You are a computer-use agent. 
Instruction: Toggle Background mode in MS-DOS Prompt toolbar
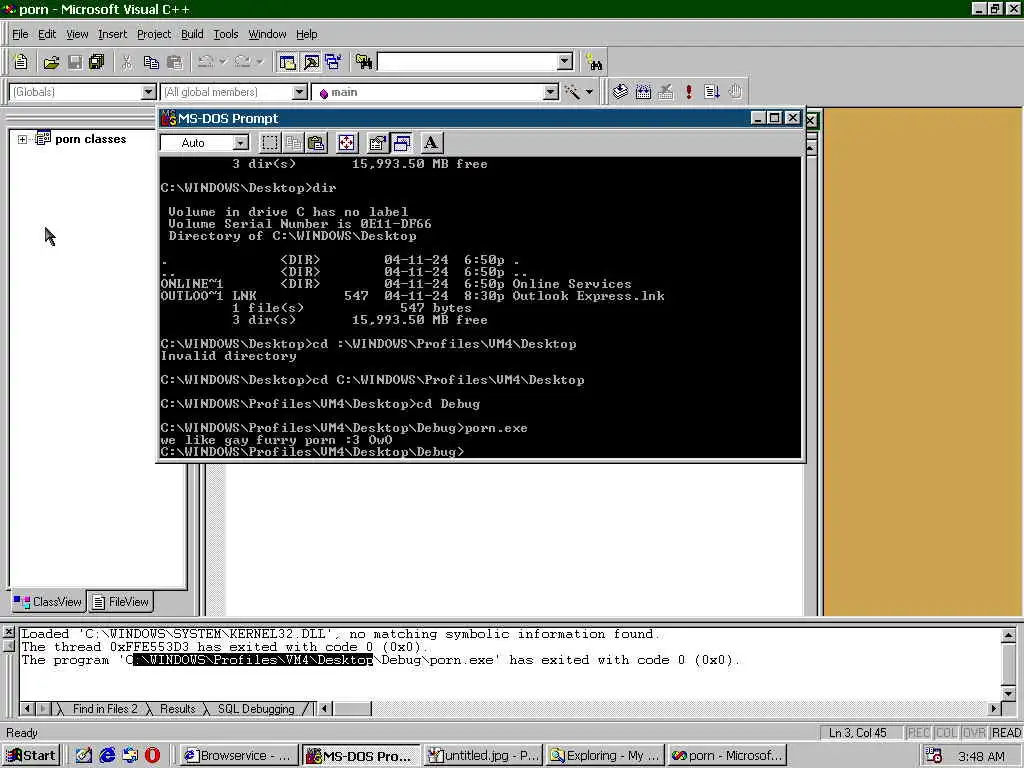coord(402,142)
